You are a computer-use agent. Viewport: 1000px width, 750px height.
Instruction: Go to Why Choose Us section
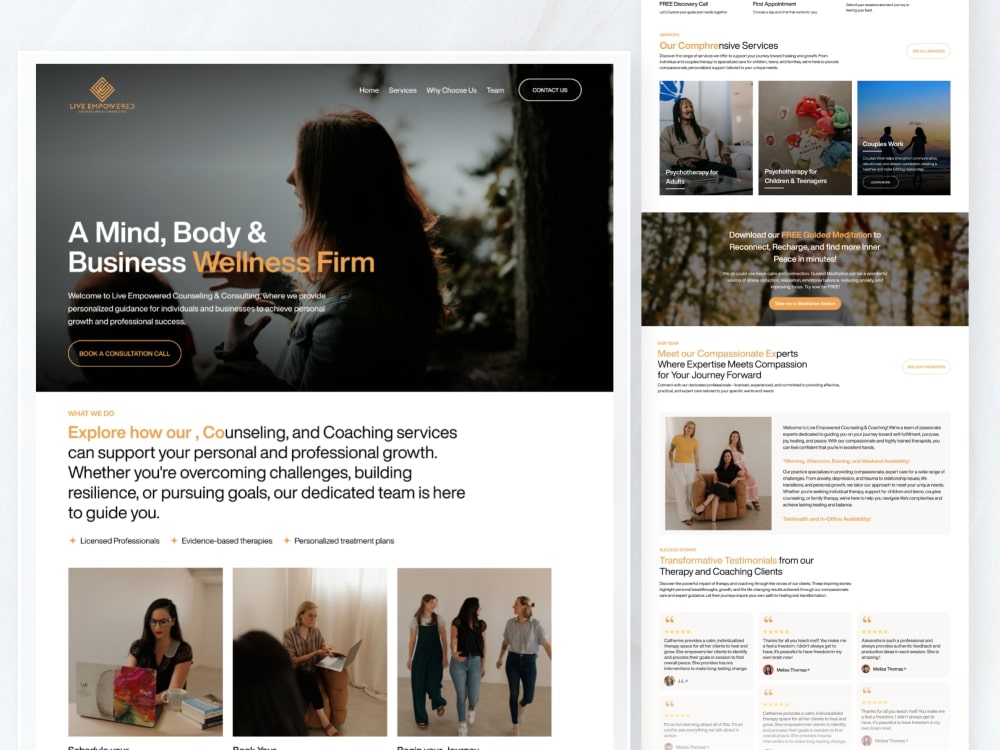coord(452,91)
